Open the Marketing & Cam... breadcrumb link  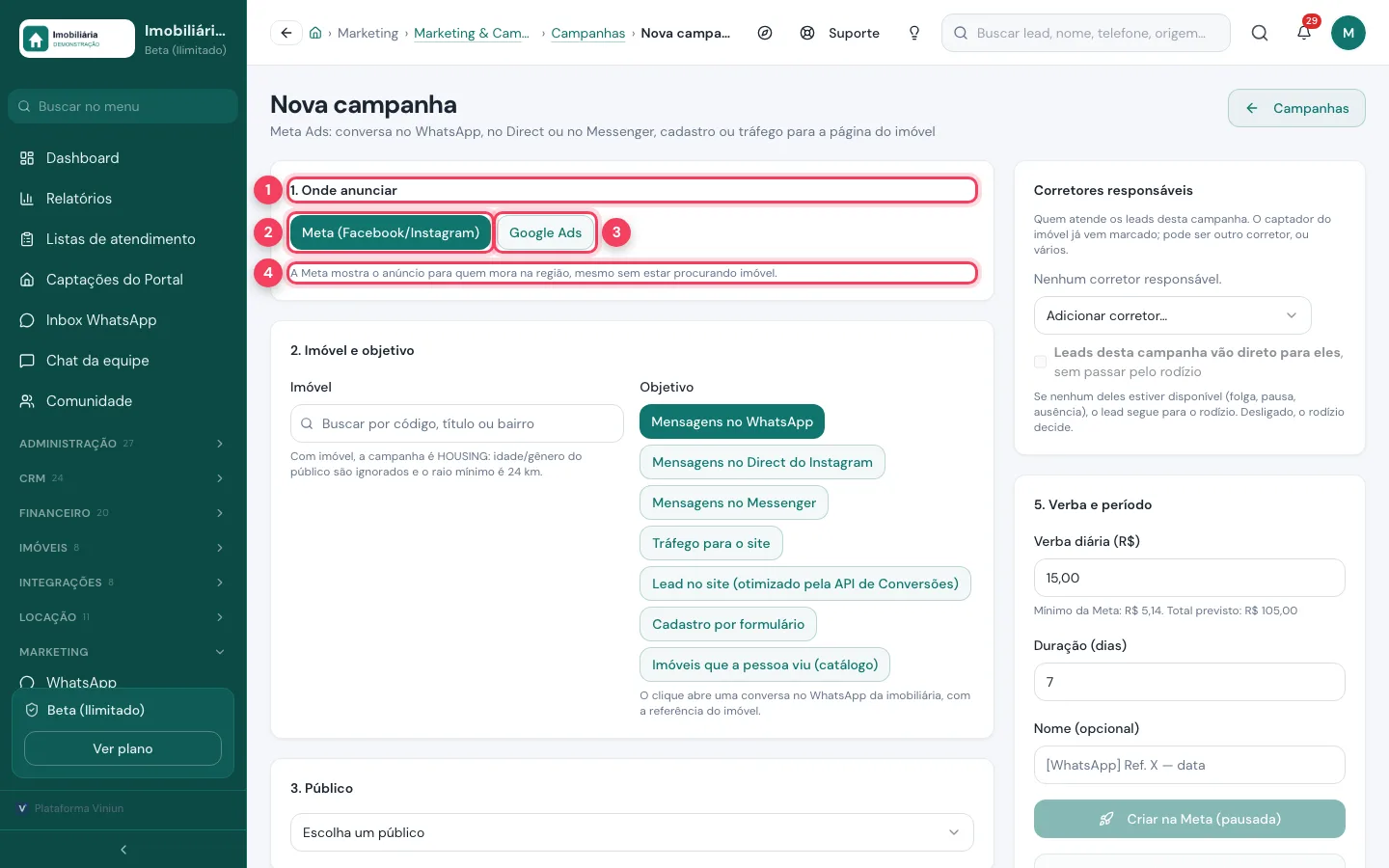pyautogui.click(x=472, y=33)
